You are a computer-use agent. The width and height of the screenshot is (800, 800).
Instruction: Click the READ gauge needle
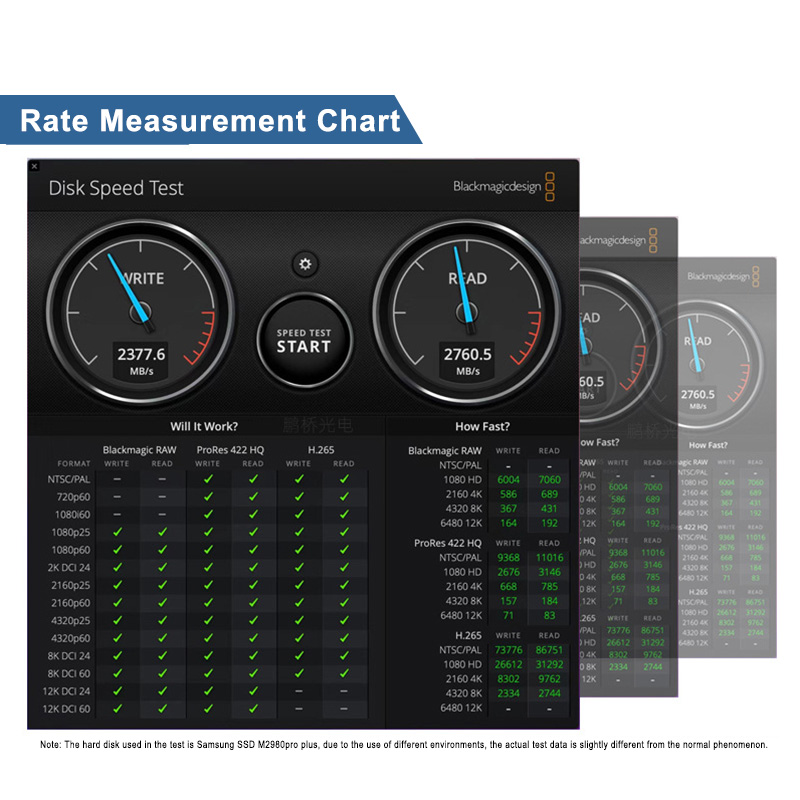pos(463,288)
